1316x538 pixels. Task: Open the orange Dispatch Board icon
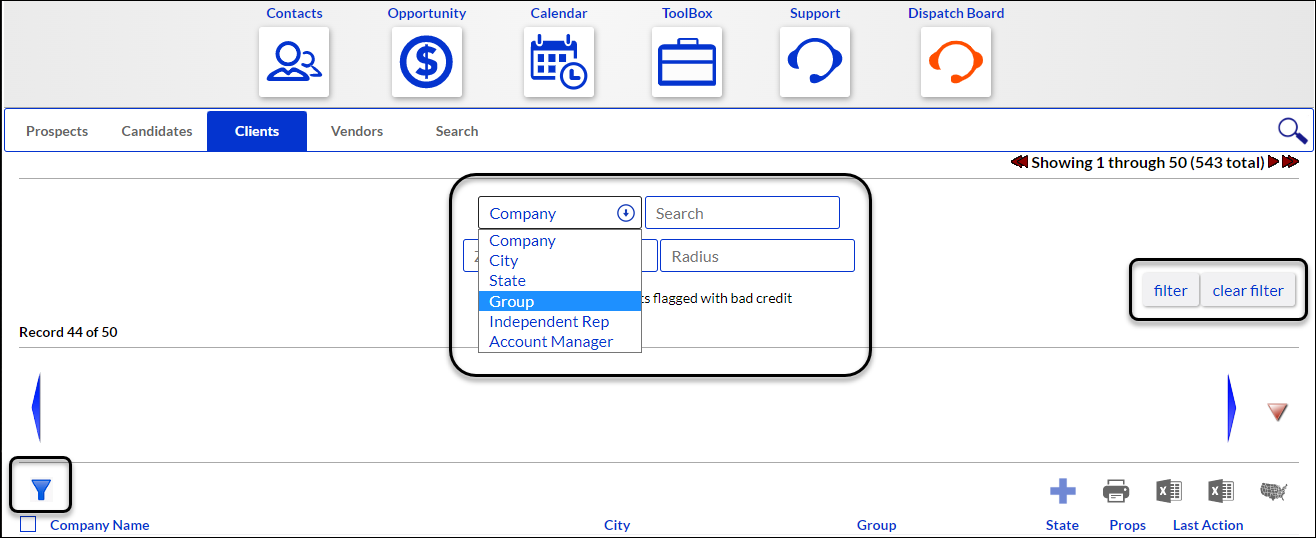point(956,62)
